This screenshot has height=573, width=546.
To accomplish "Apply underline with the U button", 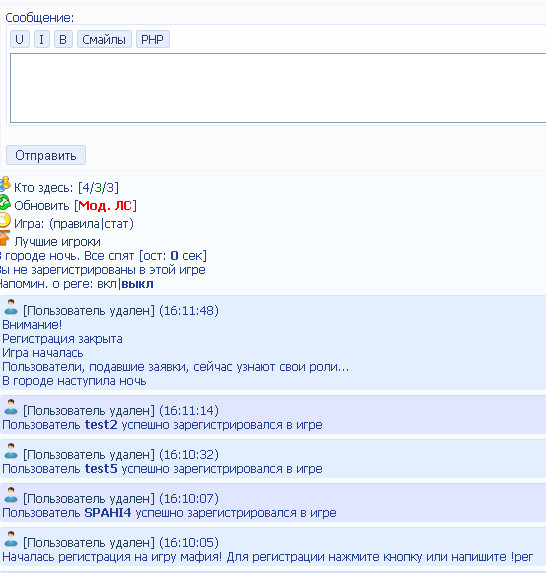I will pos(20,39).
